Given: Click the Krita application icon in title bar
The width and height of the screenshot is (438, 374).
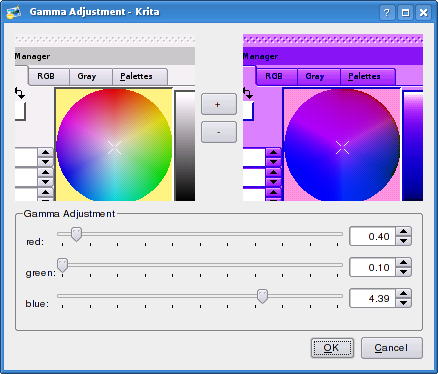Looking at the screenshot, I should [x=13, y=12].
